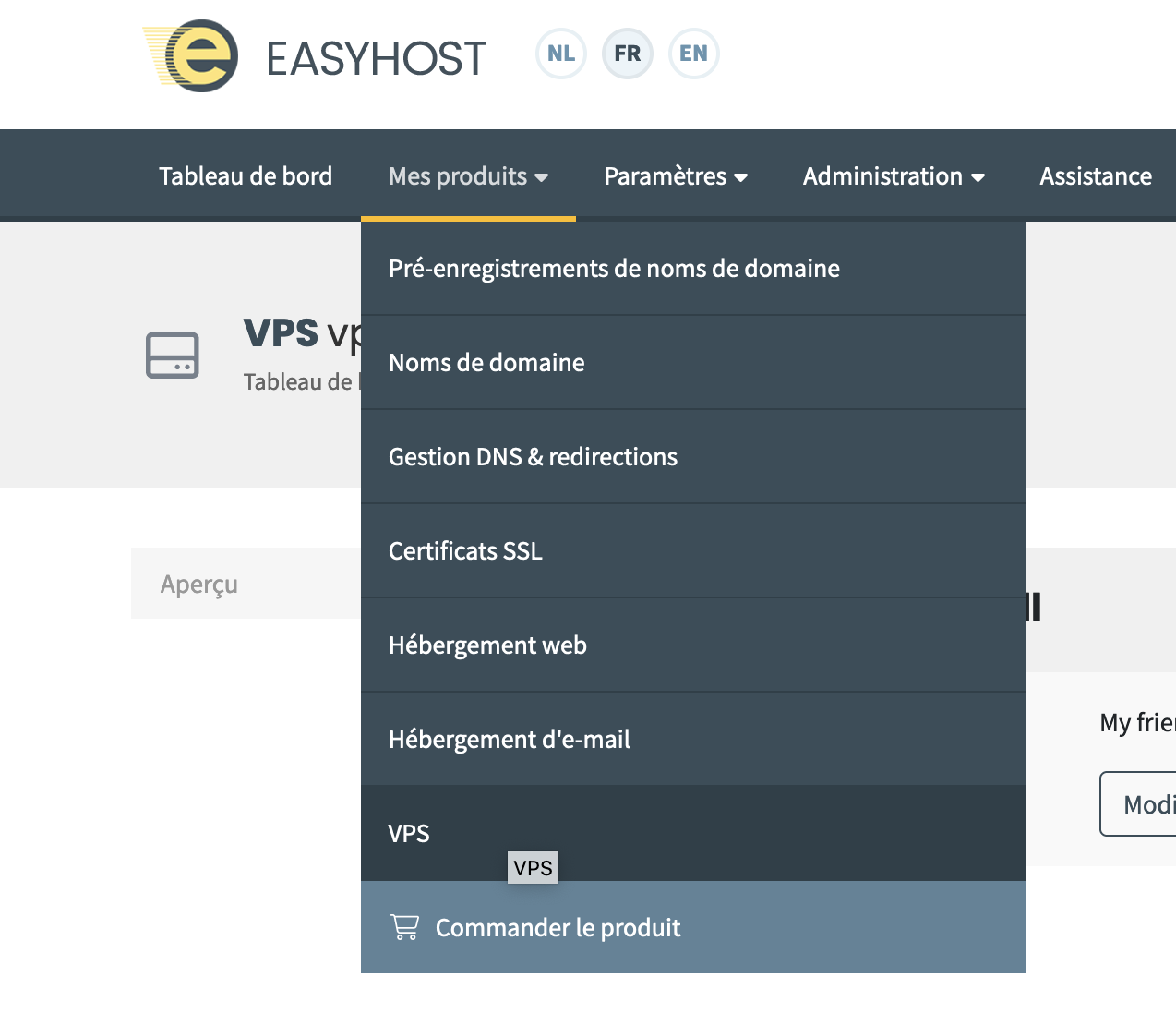Go to Tableau de bord

246,176
